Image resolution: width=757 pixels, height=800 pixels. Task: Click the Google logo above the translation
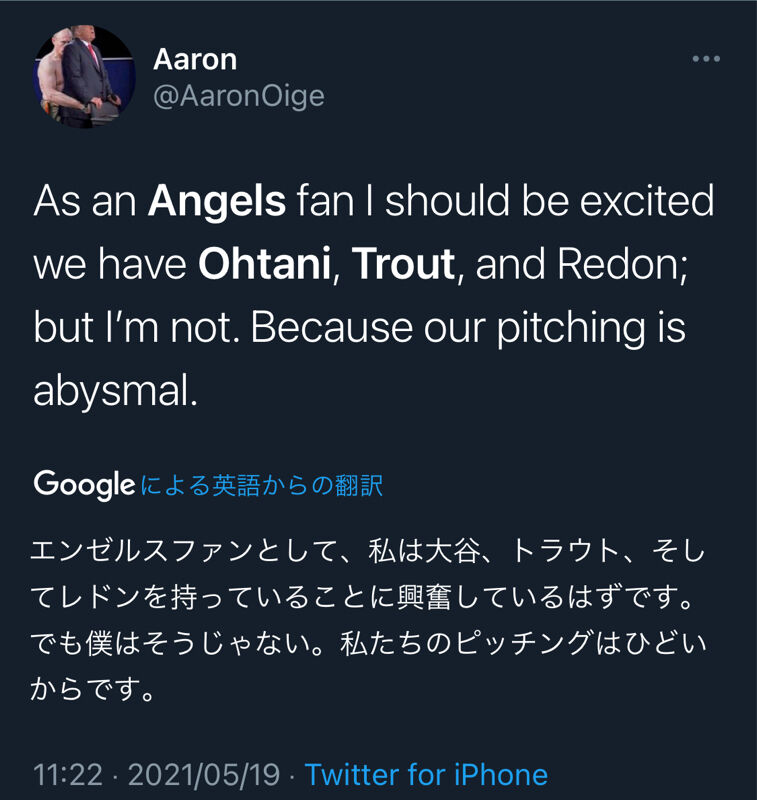pos(84,485)
